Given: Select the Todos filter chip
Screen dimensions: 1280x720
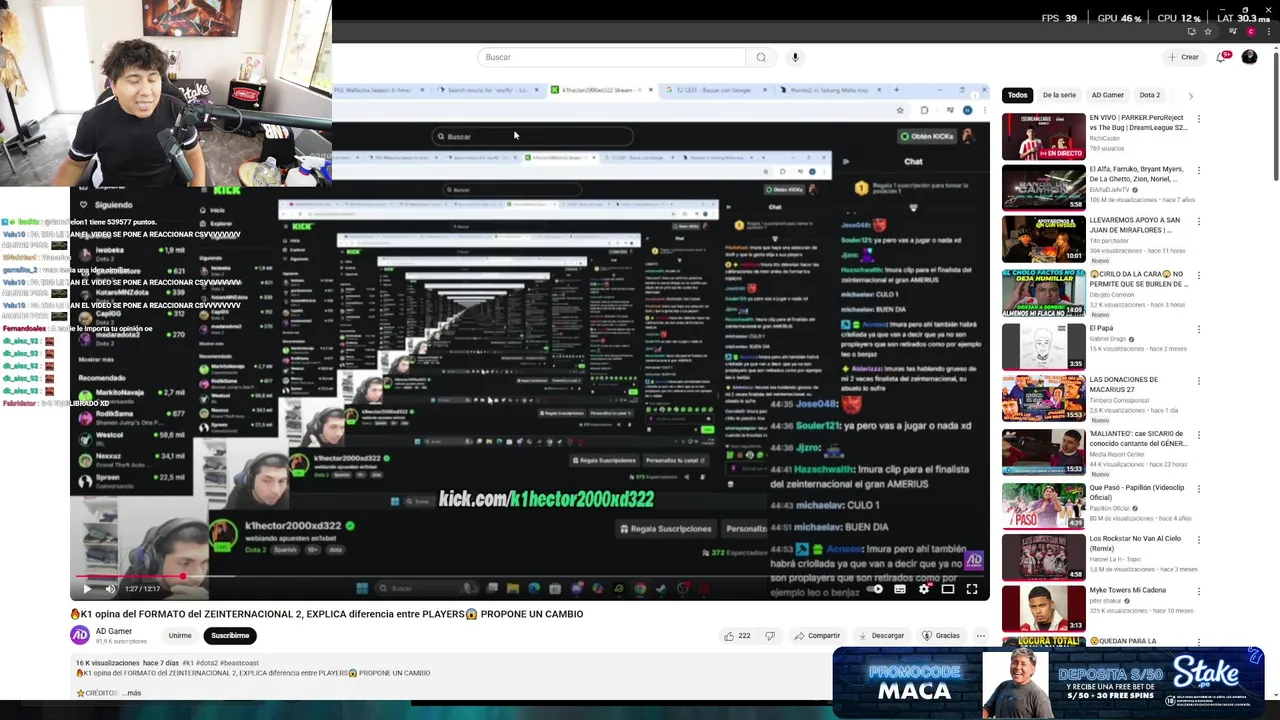Looking at the screenshot, I should [1017, 95].
